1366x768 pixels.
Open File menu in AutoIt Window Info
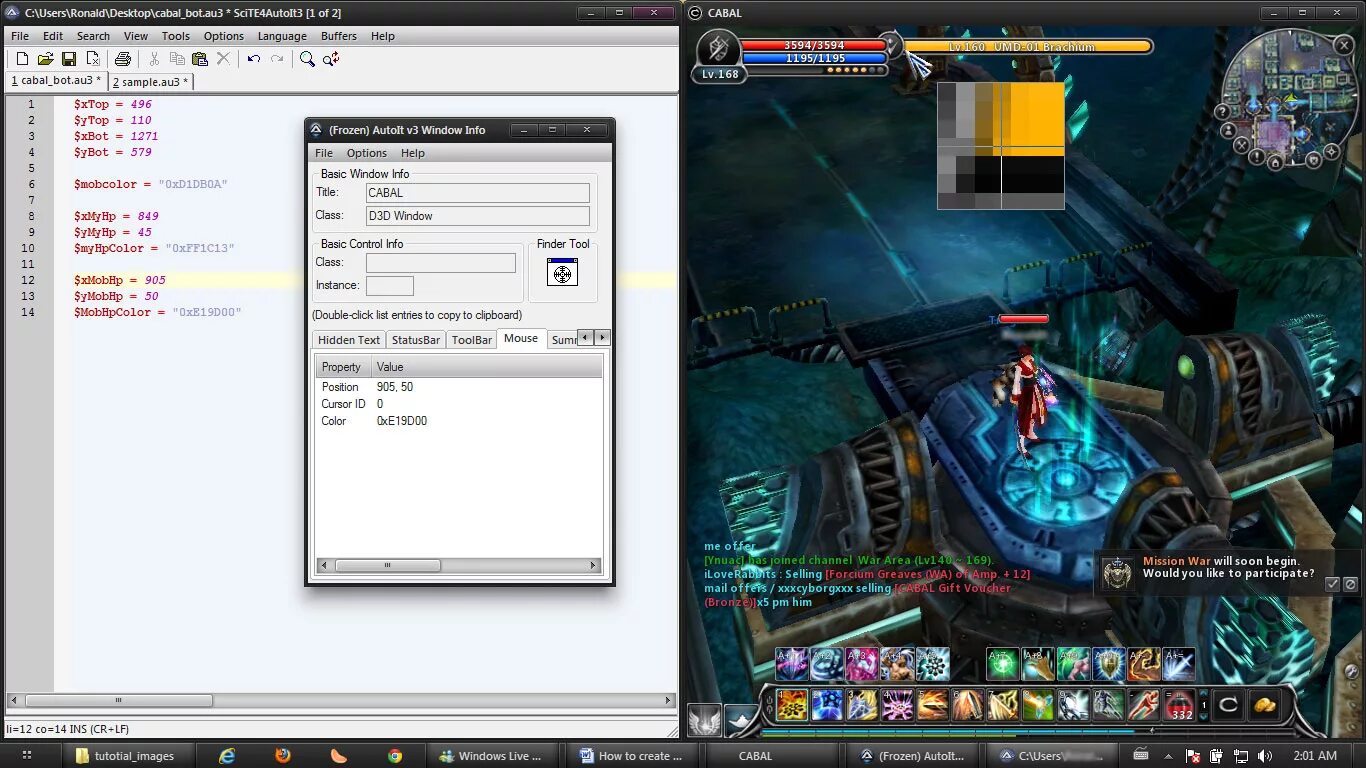[x=324, y=153]
